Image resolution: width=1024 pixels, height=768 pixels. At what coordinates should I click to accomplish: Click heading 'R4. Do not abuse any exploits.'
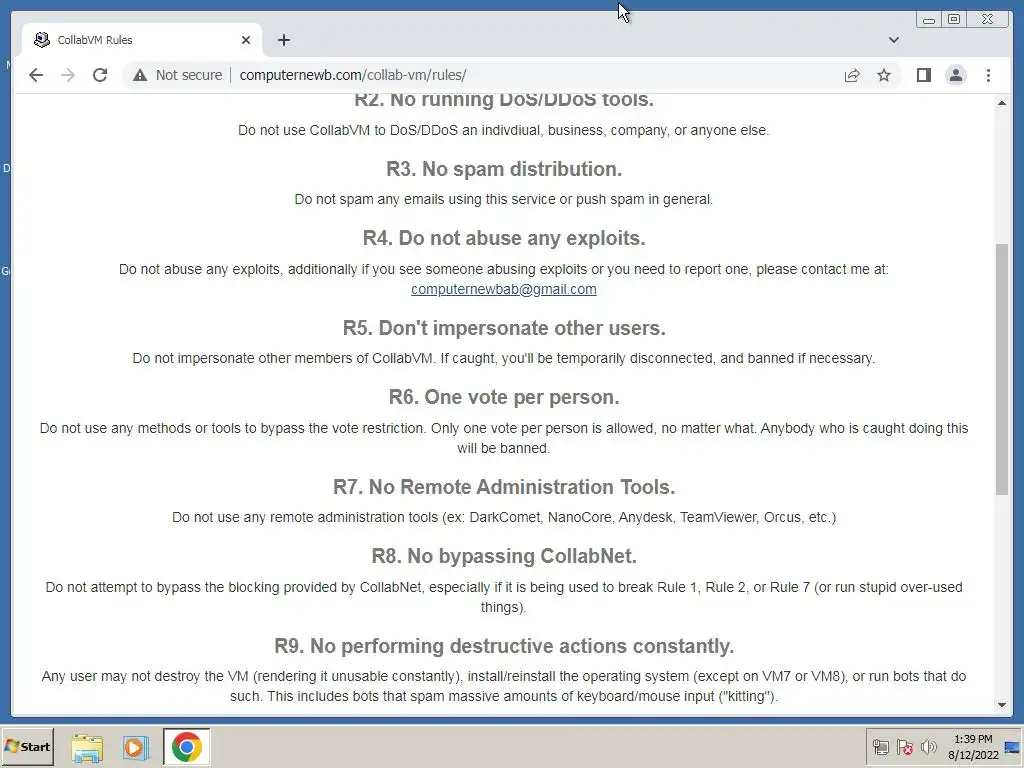tap(504, 238)
